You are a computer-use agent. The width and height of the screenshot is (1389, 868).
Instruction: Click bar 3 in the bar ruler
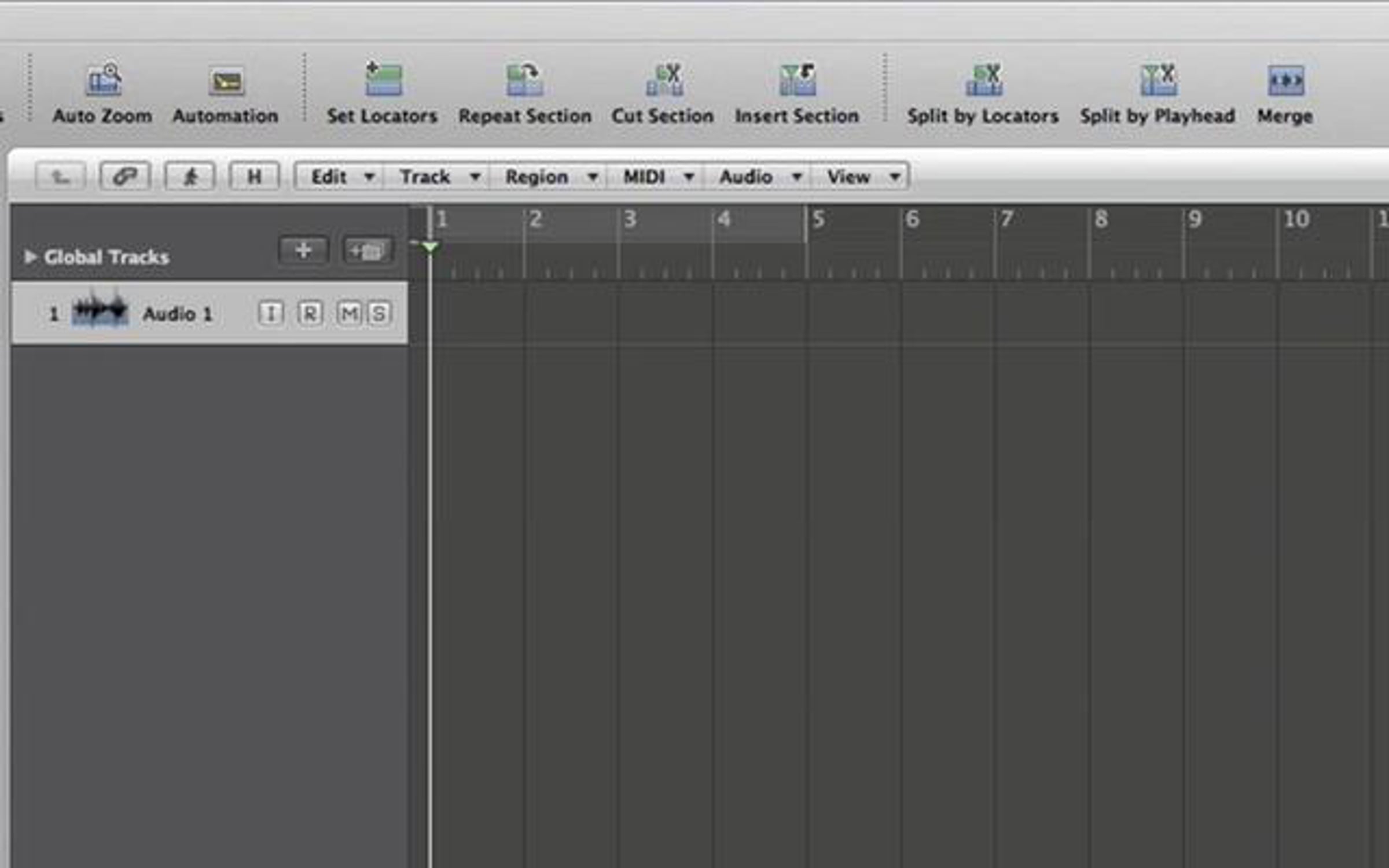(x=630, y=219)
